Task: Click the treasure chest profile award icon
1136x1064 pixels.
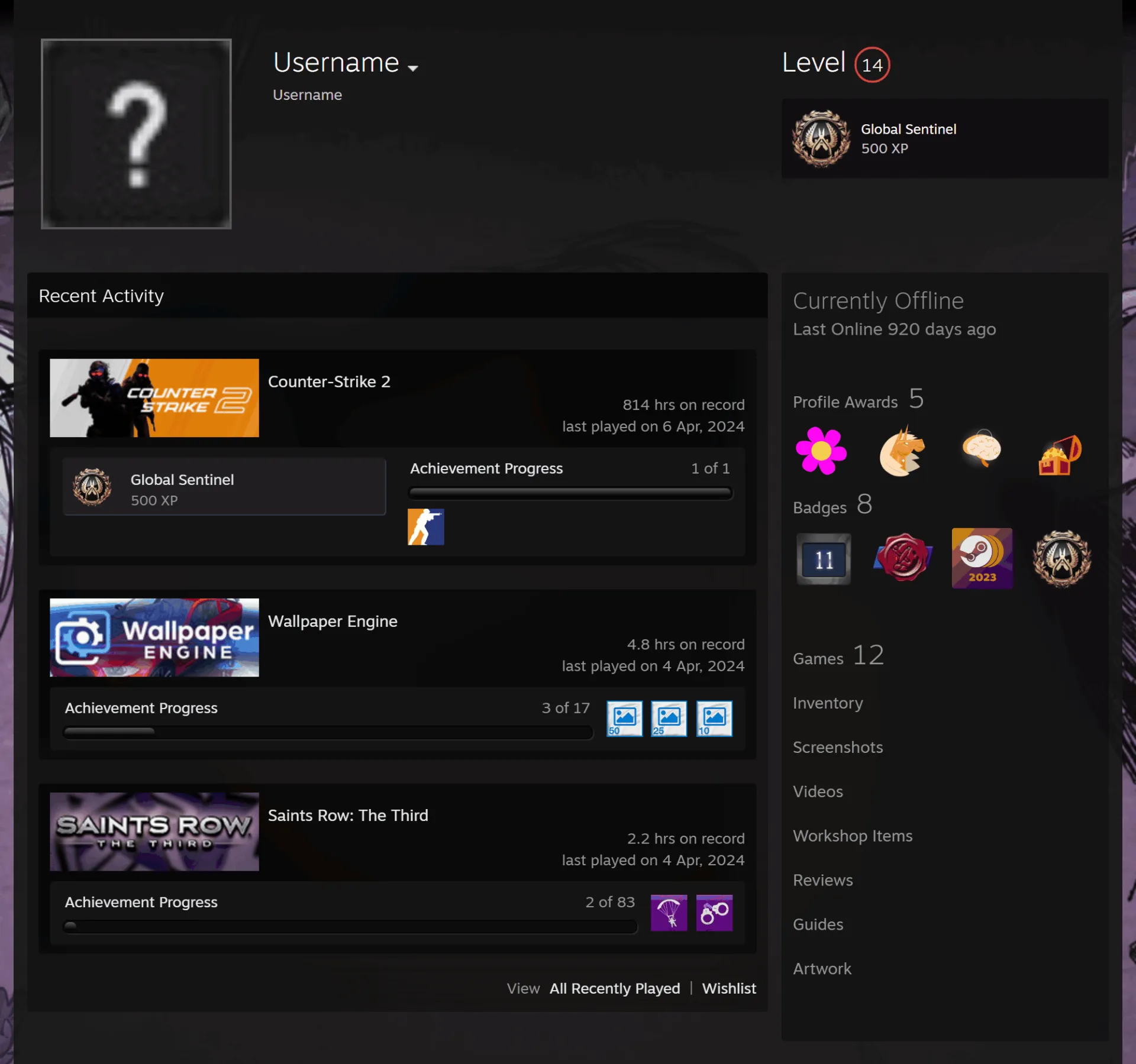Action: coord(1060,454)
